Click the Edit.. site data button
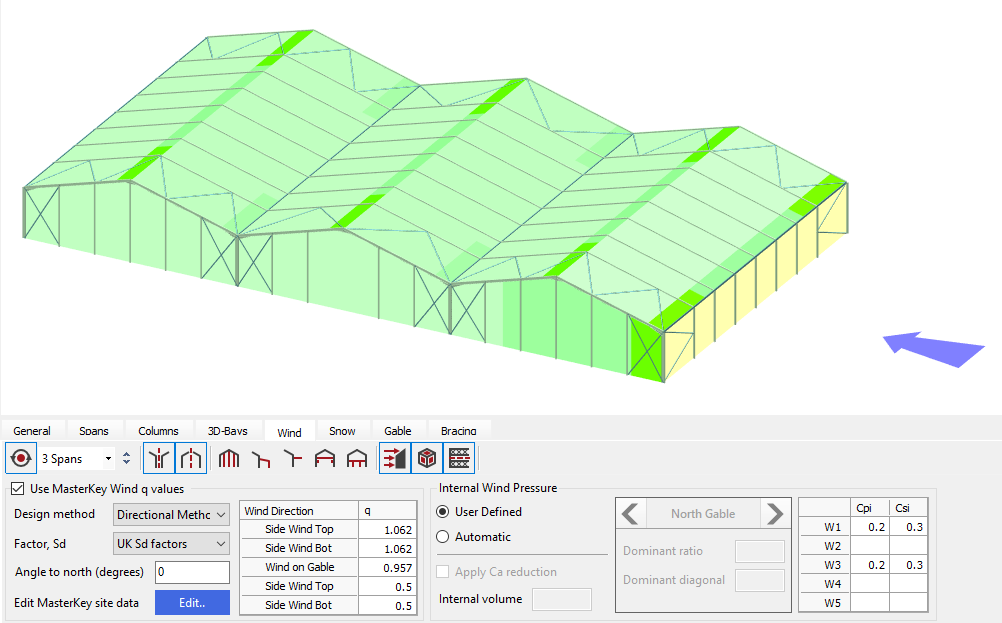The width and height of the screenshot is (1002, 623). click(x=191, y=603)
